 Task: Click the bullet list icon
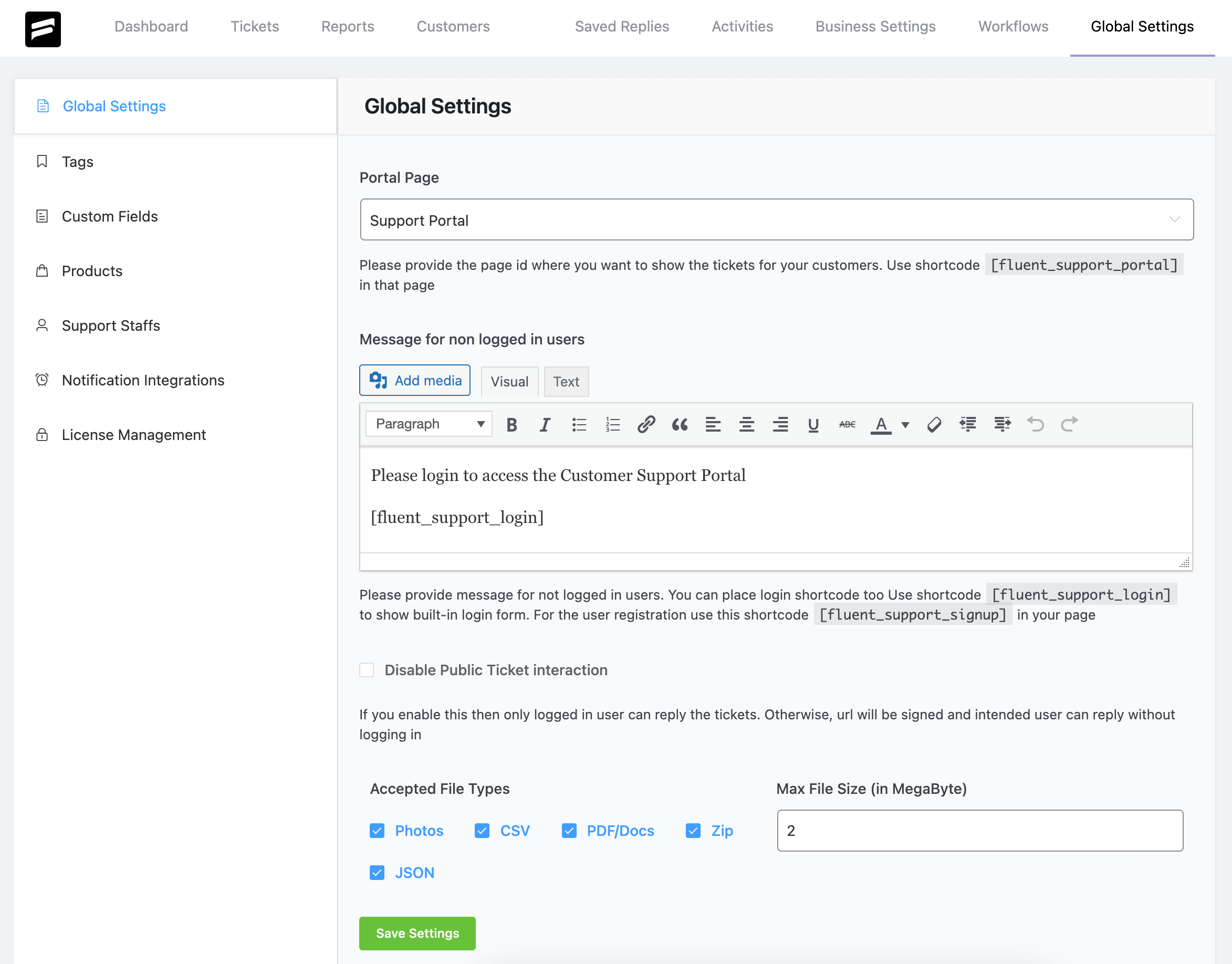tap(578, 425)
